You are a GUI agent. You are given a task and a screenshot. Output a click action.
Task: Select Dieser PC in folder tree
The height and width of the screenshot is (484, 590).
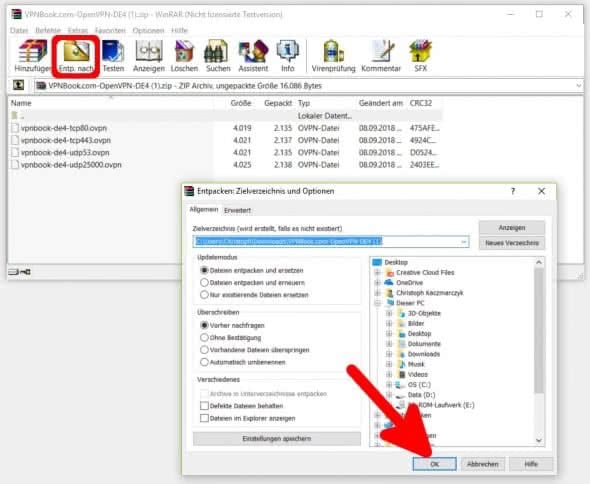coord(410,303)
